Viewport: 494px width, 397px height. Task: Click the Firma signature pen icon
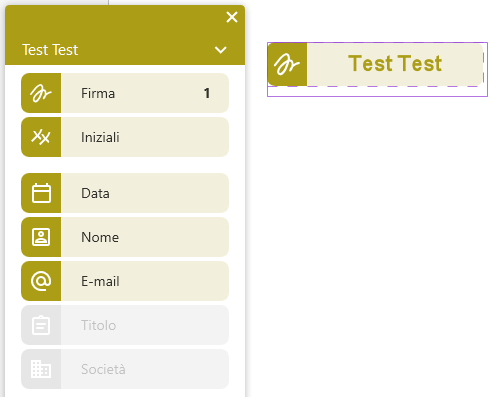tap(41, 93)
